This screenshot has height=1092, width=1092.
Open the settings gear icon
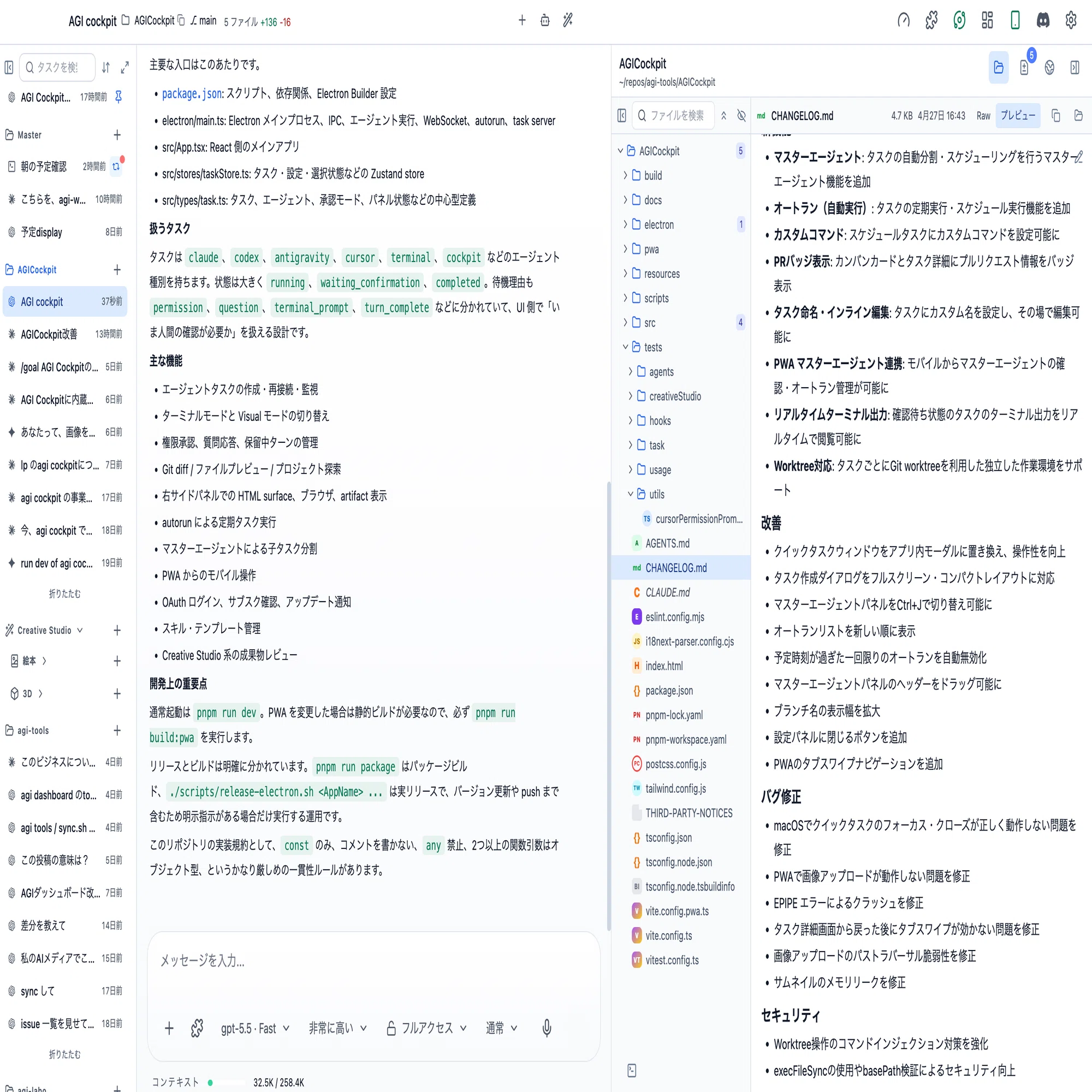coord(1071,21)
